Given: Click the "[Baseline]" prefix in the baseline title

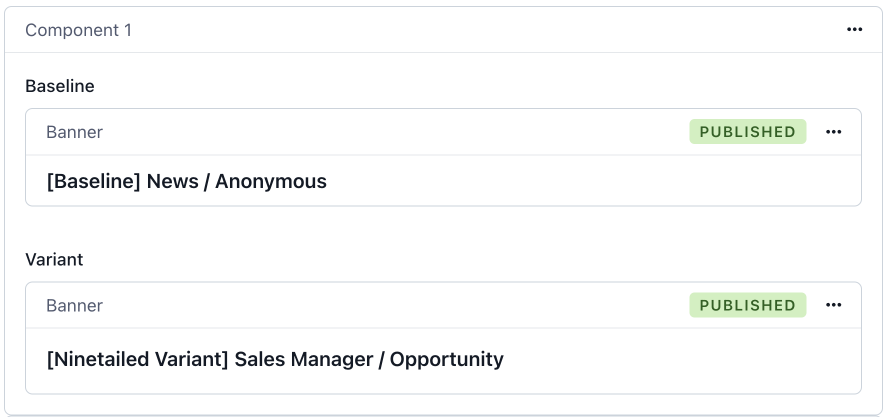Looking at the screenshot, I should pos(93,181).
